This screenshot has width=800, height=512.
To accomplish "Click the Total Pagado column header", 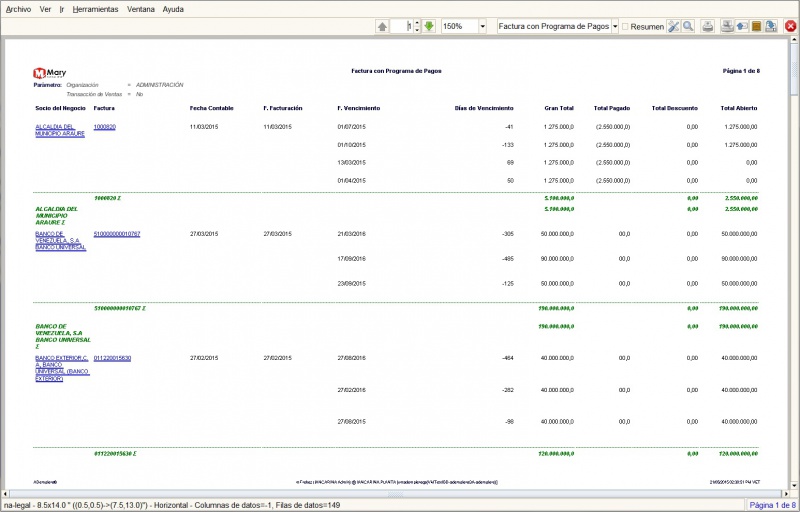I will click(612, 108).
